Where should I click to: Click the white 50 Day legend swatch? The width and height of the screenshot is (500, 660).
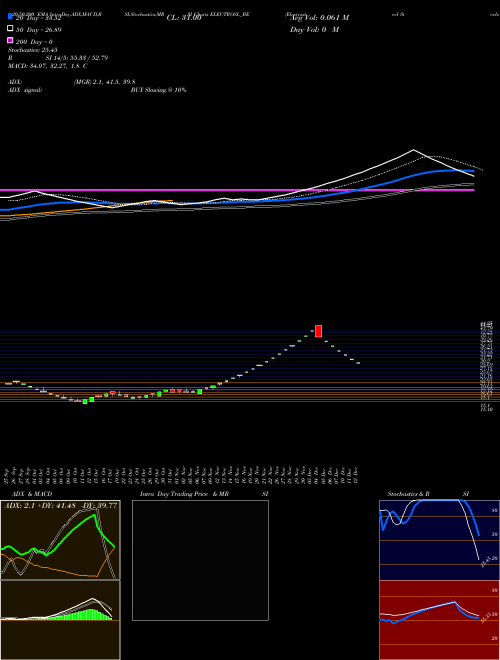pos(11,29)
